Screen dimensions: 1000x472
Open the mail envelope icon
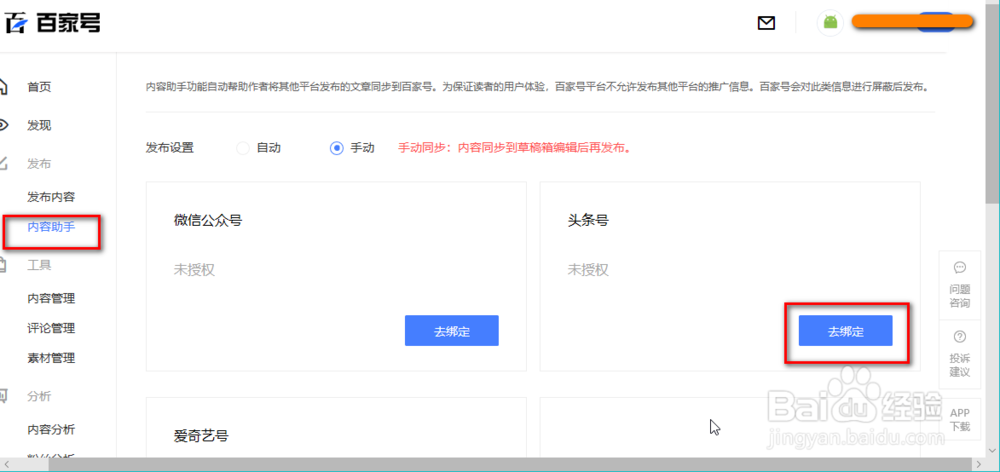click(766, 24)
